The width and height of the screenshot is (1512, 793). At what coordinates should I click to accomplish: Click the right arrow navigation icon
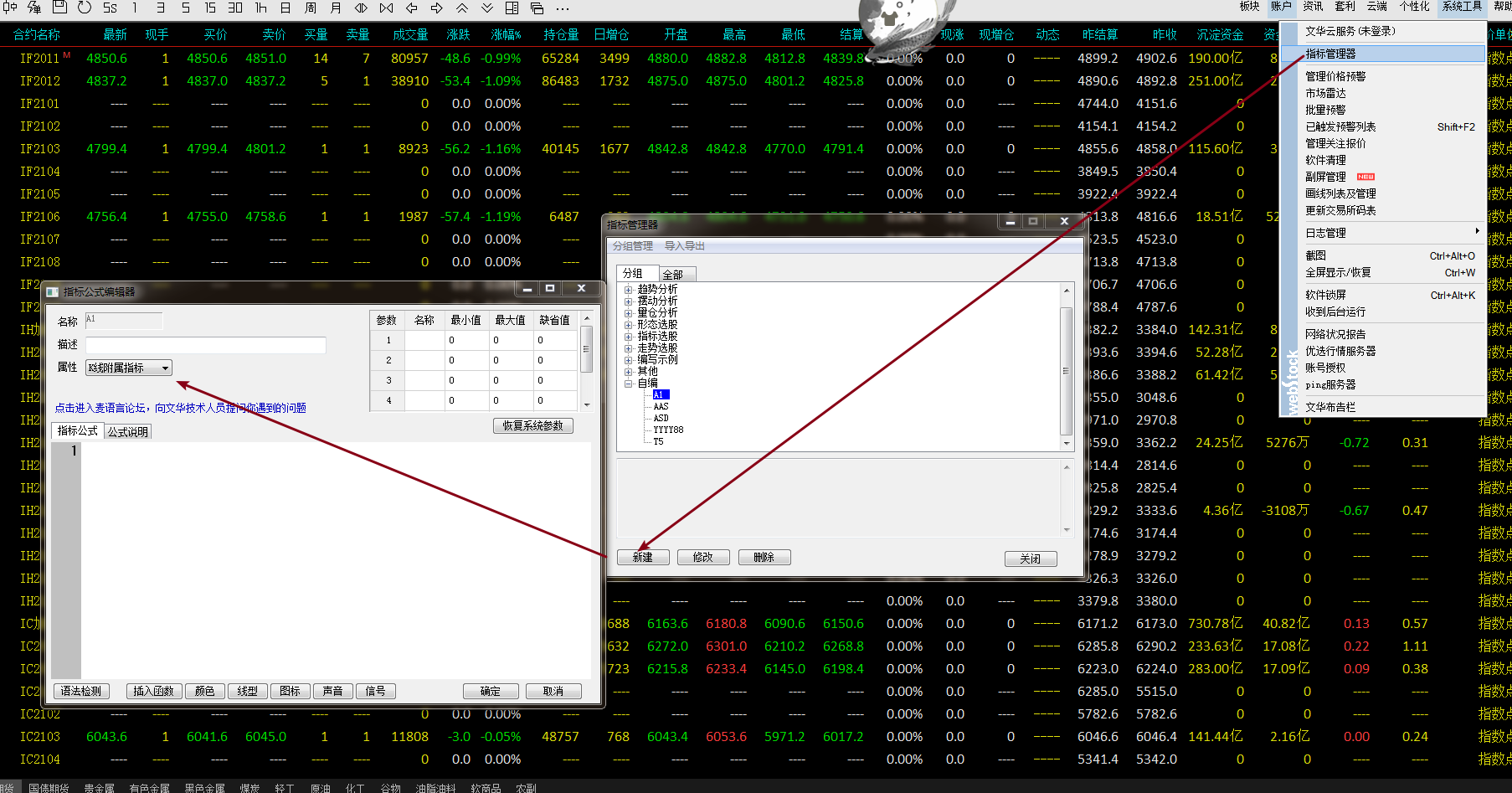(437, 8)
